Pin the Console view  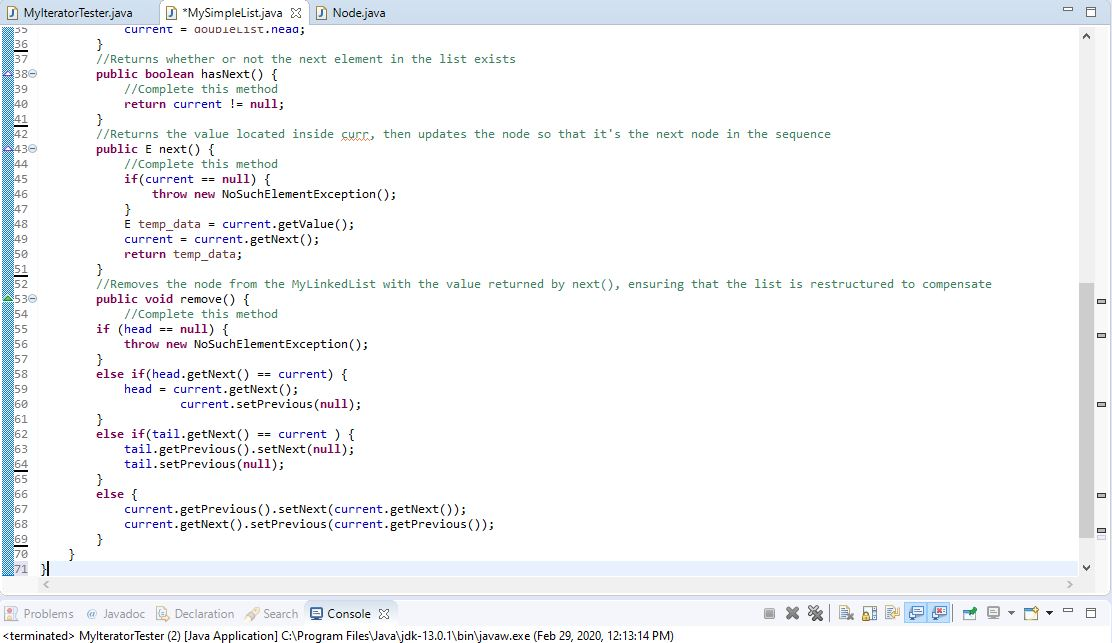[x=969, y=613]
